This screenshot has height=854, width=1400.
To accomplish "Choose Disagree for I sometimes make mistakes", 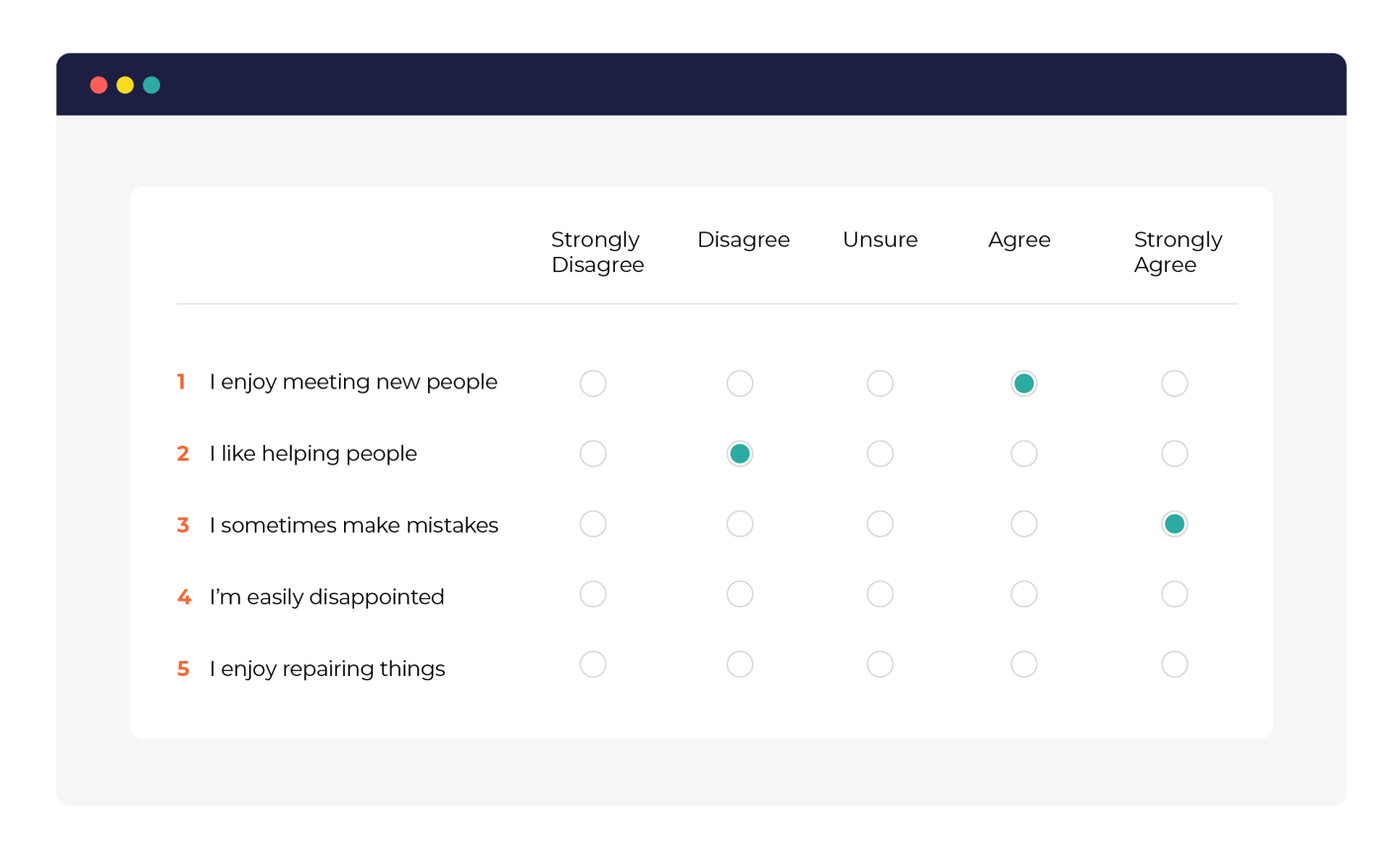I will (x=740, y=524).
